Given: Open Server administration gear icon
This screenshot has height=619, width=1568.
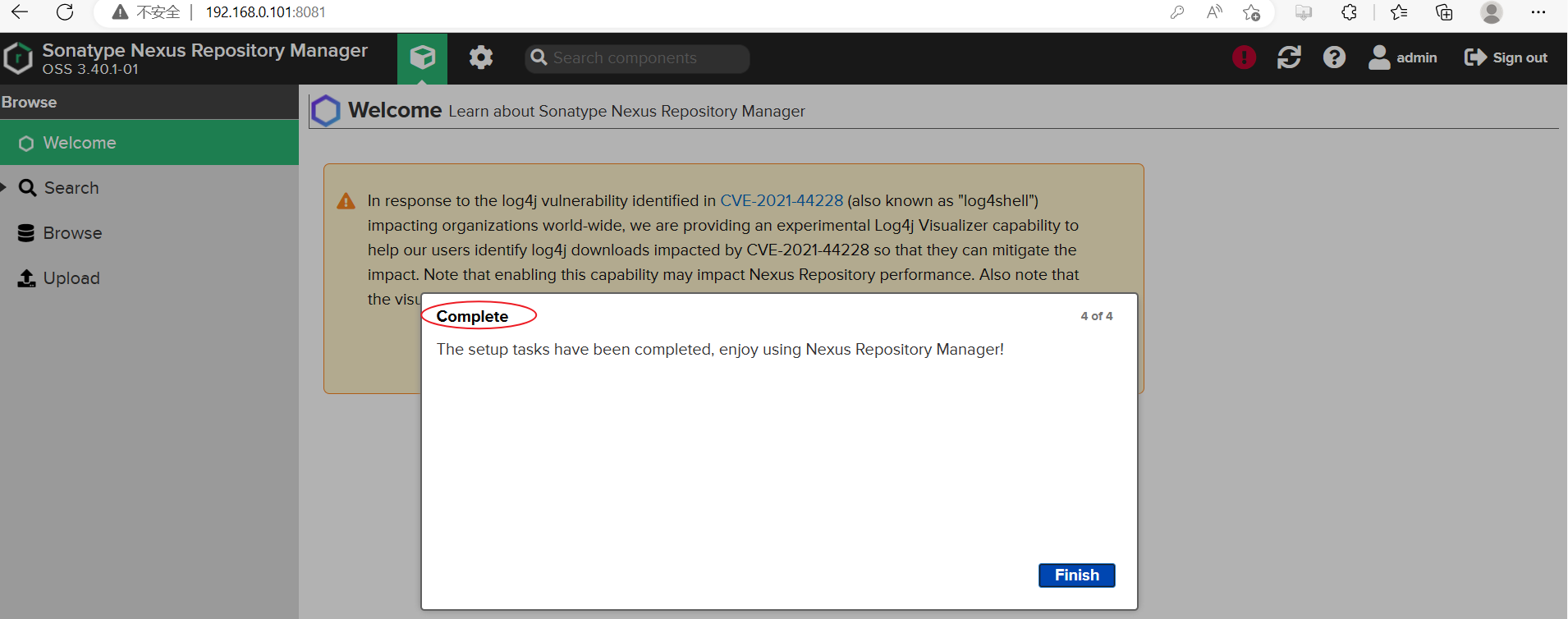Looking at the screenshot, I should [481, 57].
